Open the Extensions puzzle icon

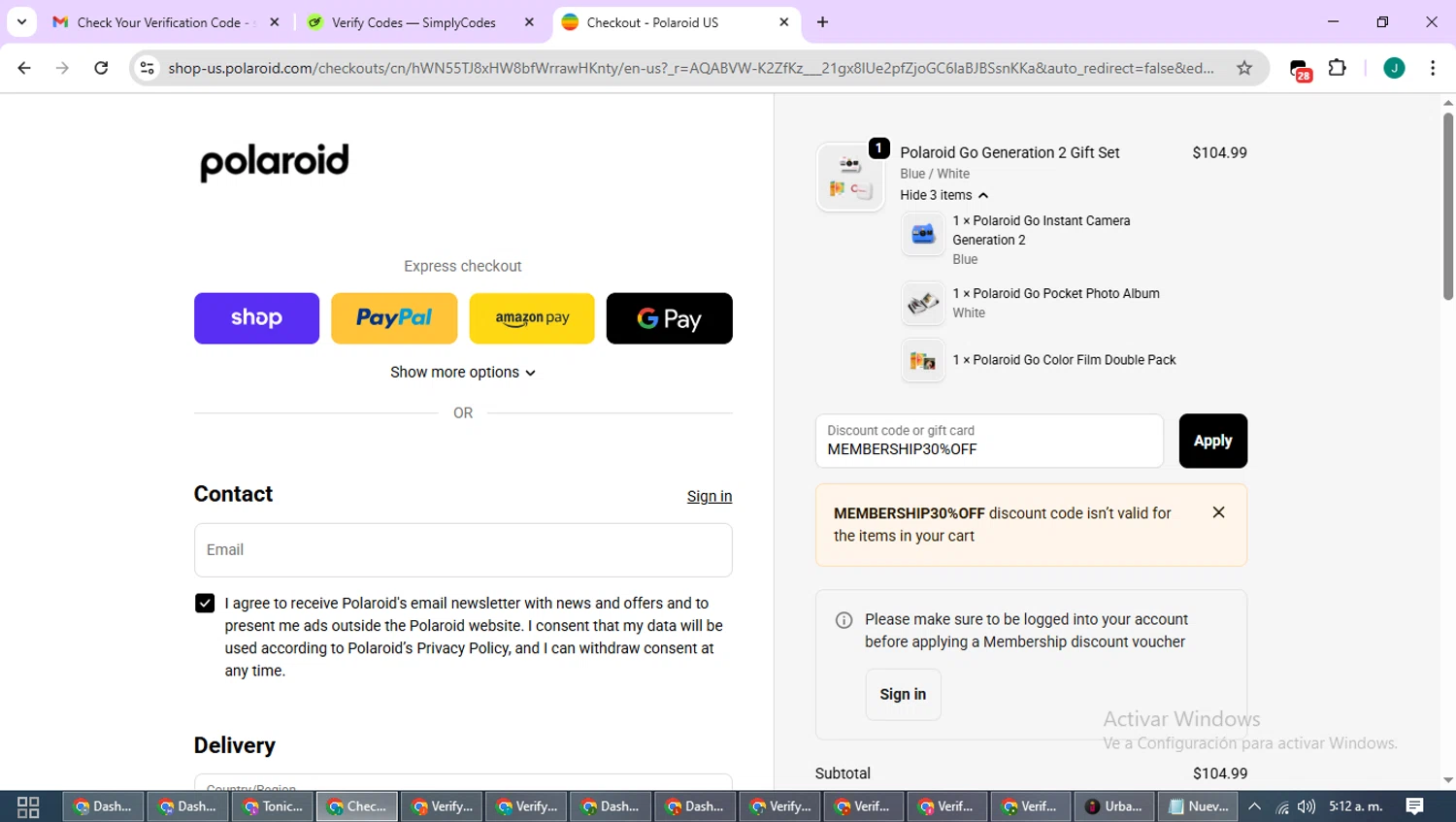(1338, 68)
